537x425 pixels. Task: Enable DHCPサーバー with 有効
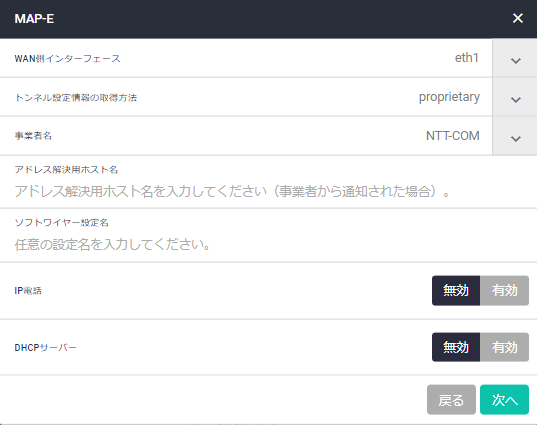(504, 347)
